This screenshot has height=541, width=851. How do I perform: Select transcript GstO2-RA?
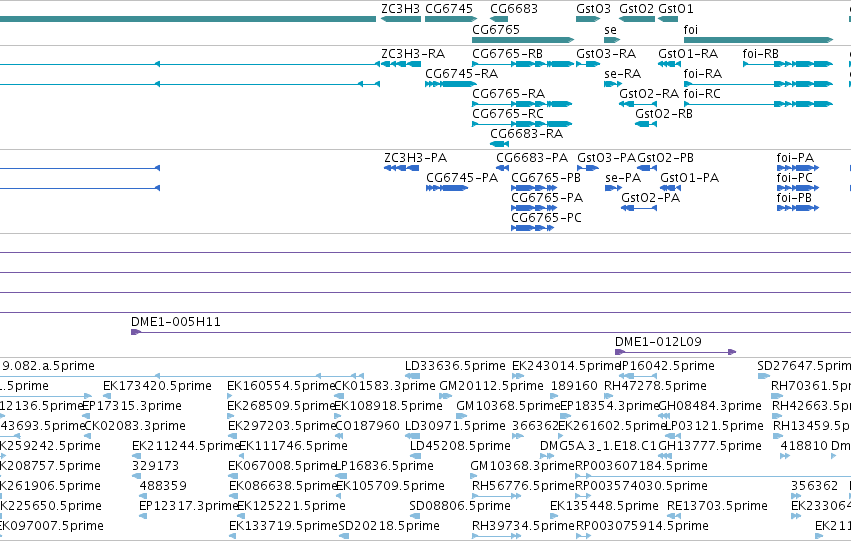pyautogui.click(x=649, y=94)
